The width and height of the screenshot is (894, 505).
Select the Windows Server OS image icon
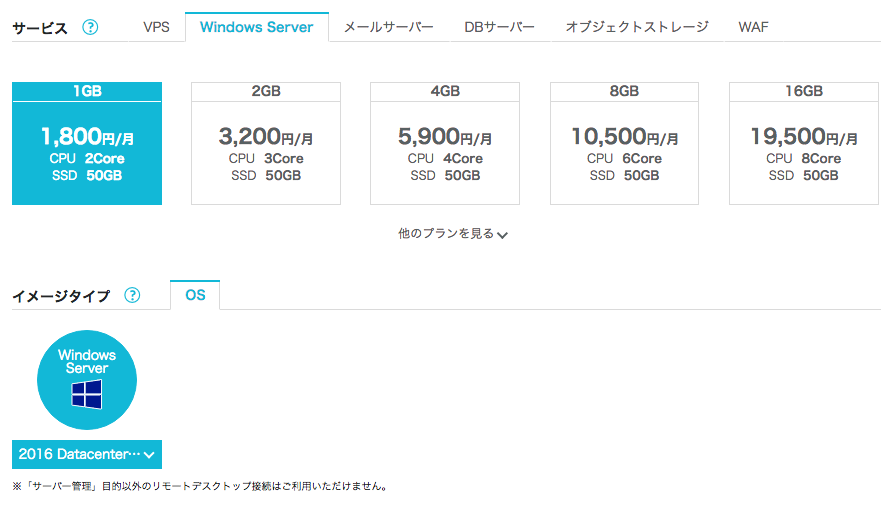[87, 380]
